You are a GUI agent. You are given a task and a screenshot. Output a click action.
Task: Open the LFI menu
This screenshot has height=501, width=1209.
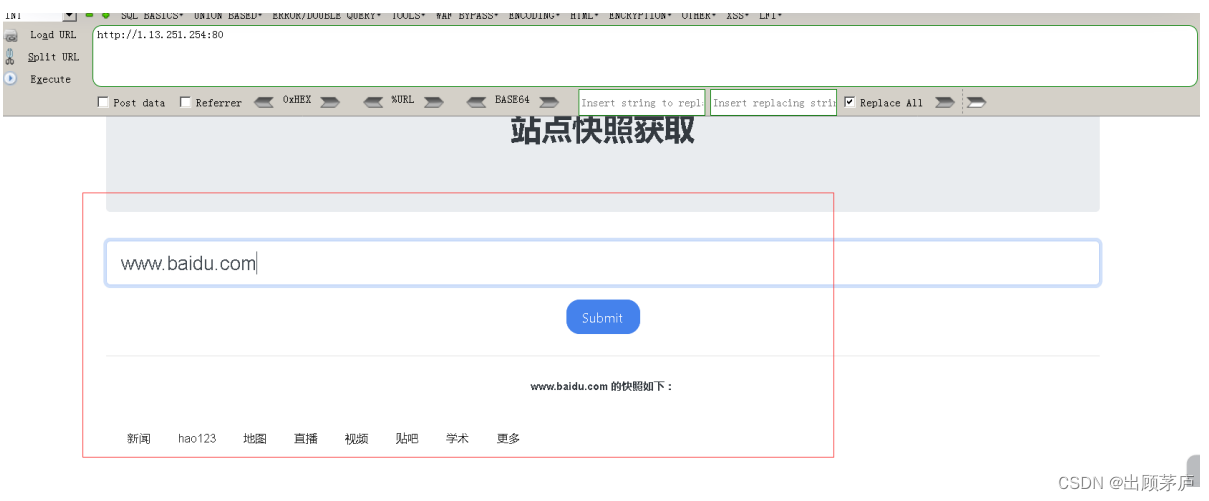(x=771, y=16)
